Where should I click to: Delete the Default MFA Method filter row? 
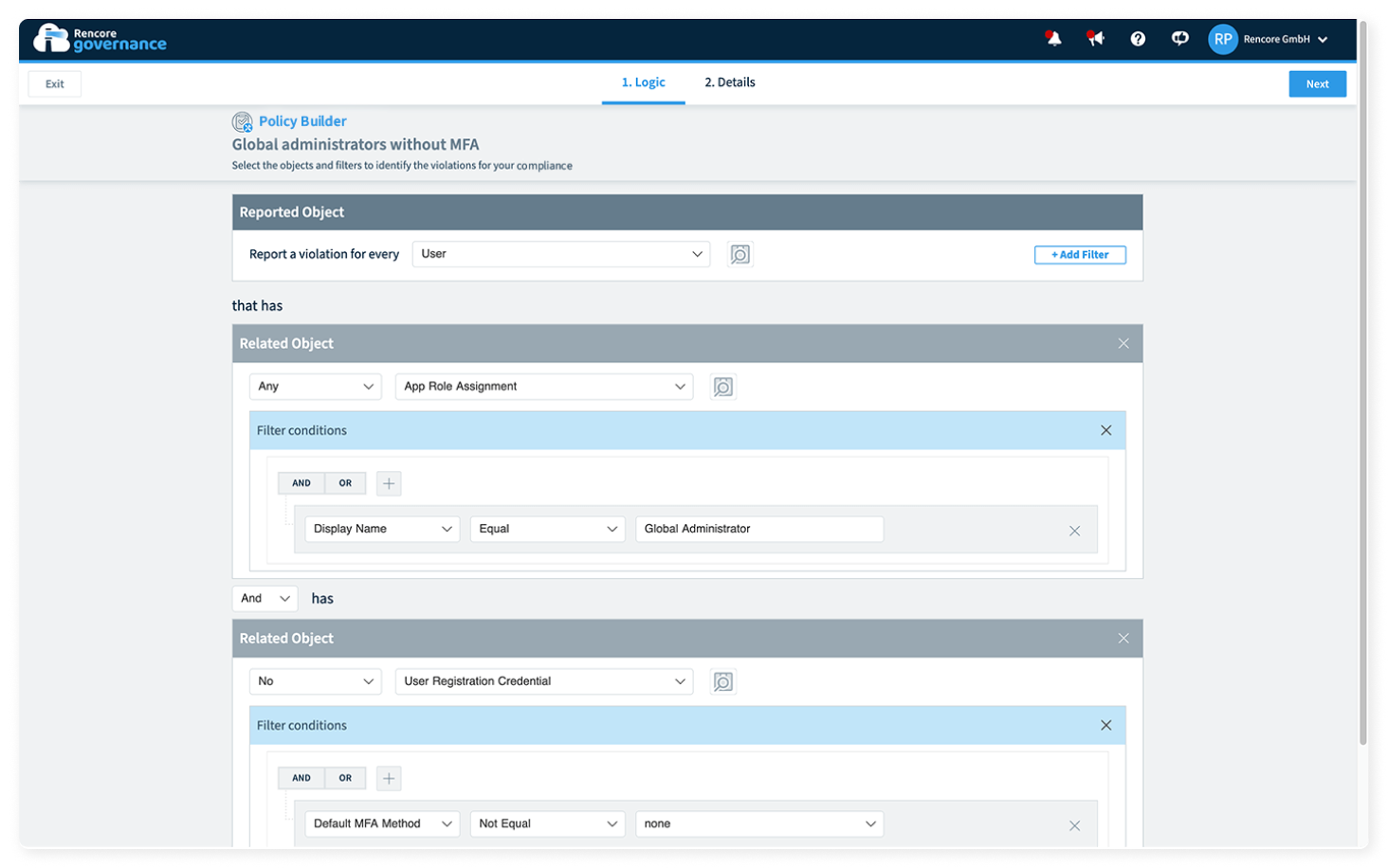pos(1074,825)
